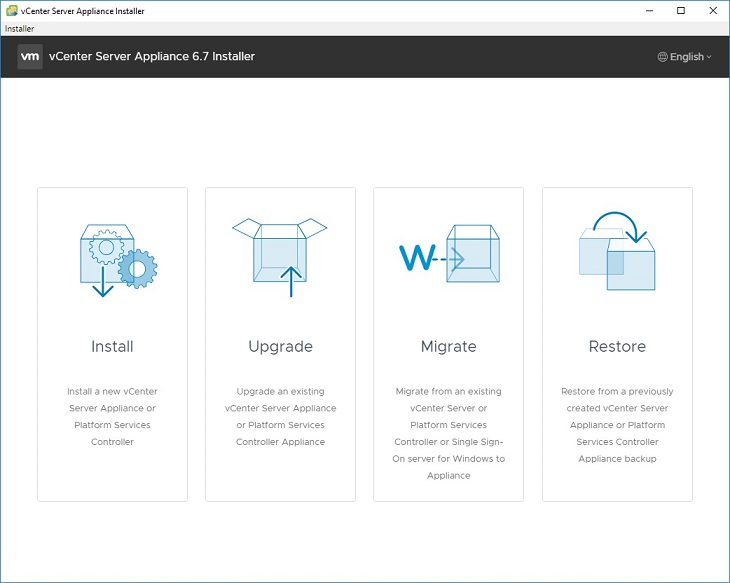
Task: Click the Migrate Windows-to-appliance icon
Action: [449, 254]
